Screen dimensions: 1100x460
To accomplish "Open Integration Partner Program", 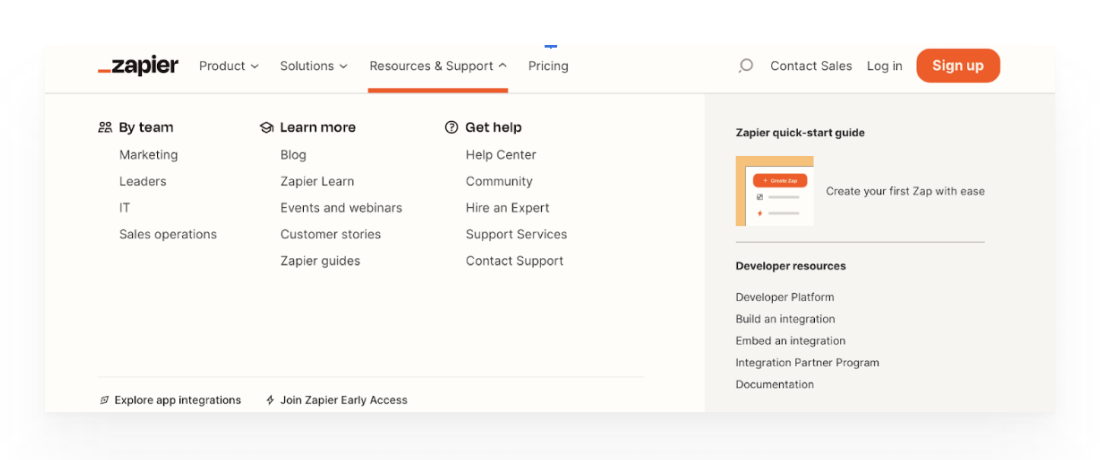I will click(807, 363).
